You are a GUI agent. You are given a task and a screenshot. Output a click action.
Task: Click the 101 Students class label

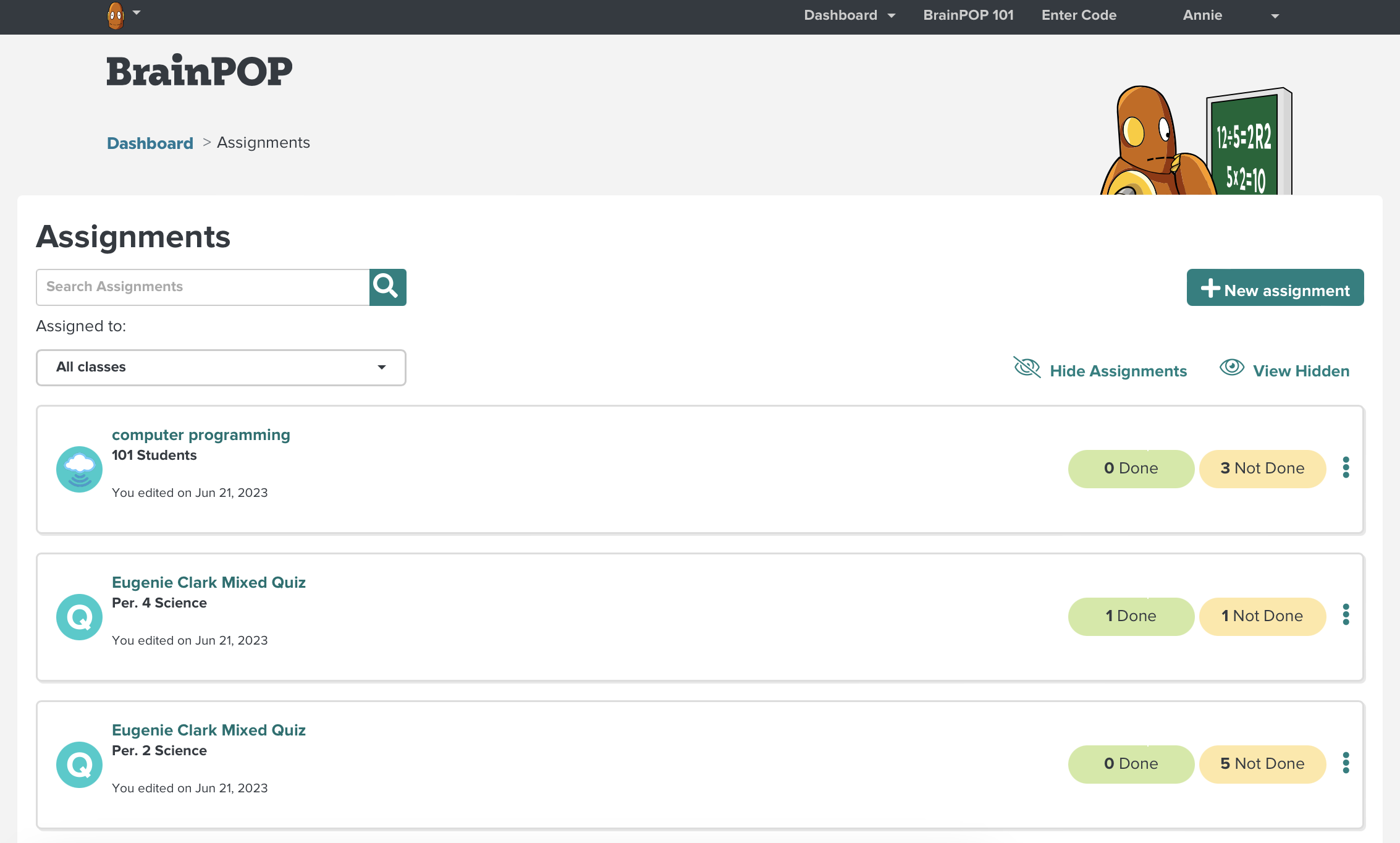(154, 455)
